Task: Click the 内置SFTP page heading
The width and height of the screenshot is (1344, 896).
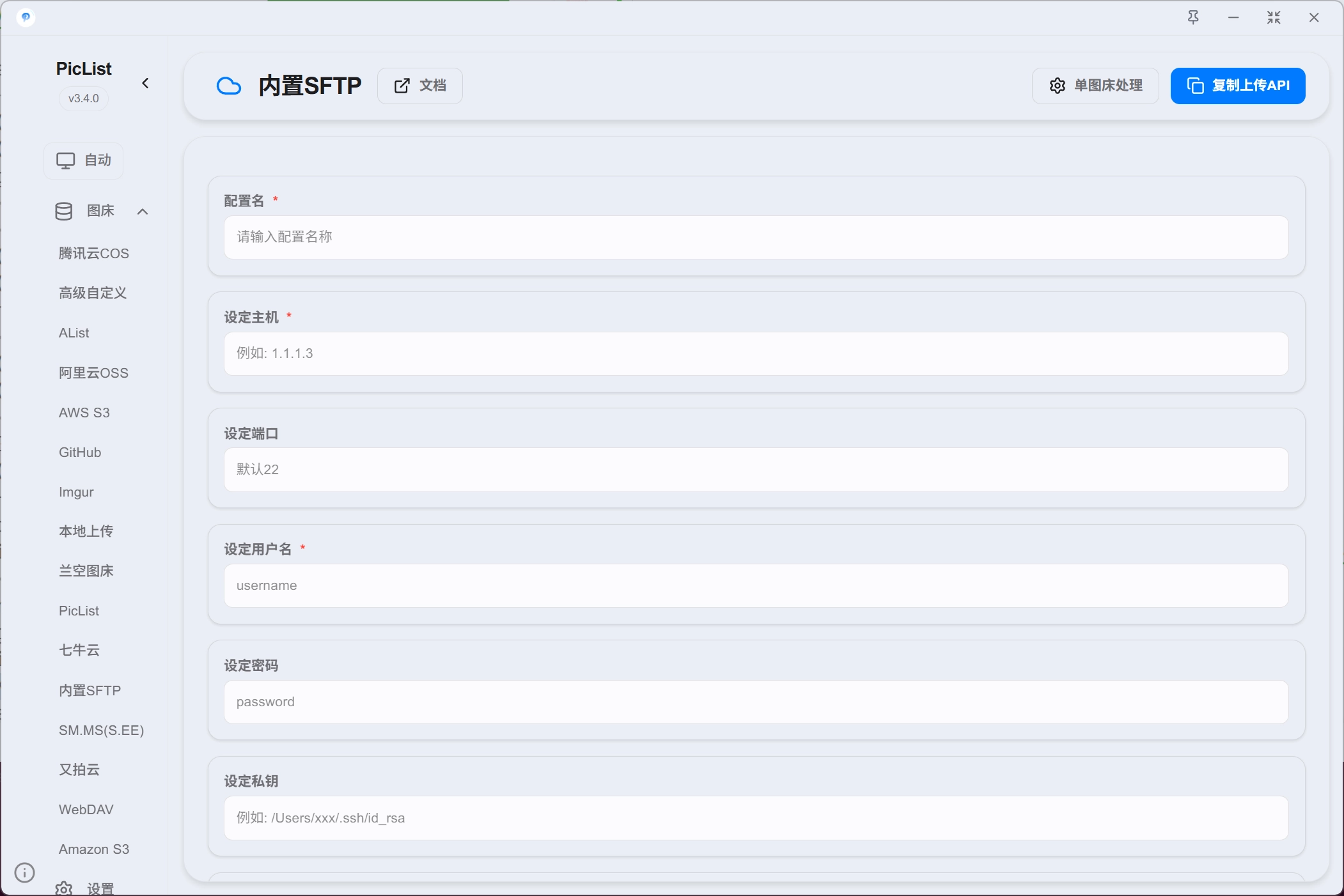Action: pyautogui.click(x=310, y=86)
